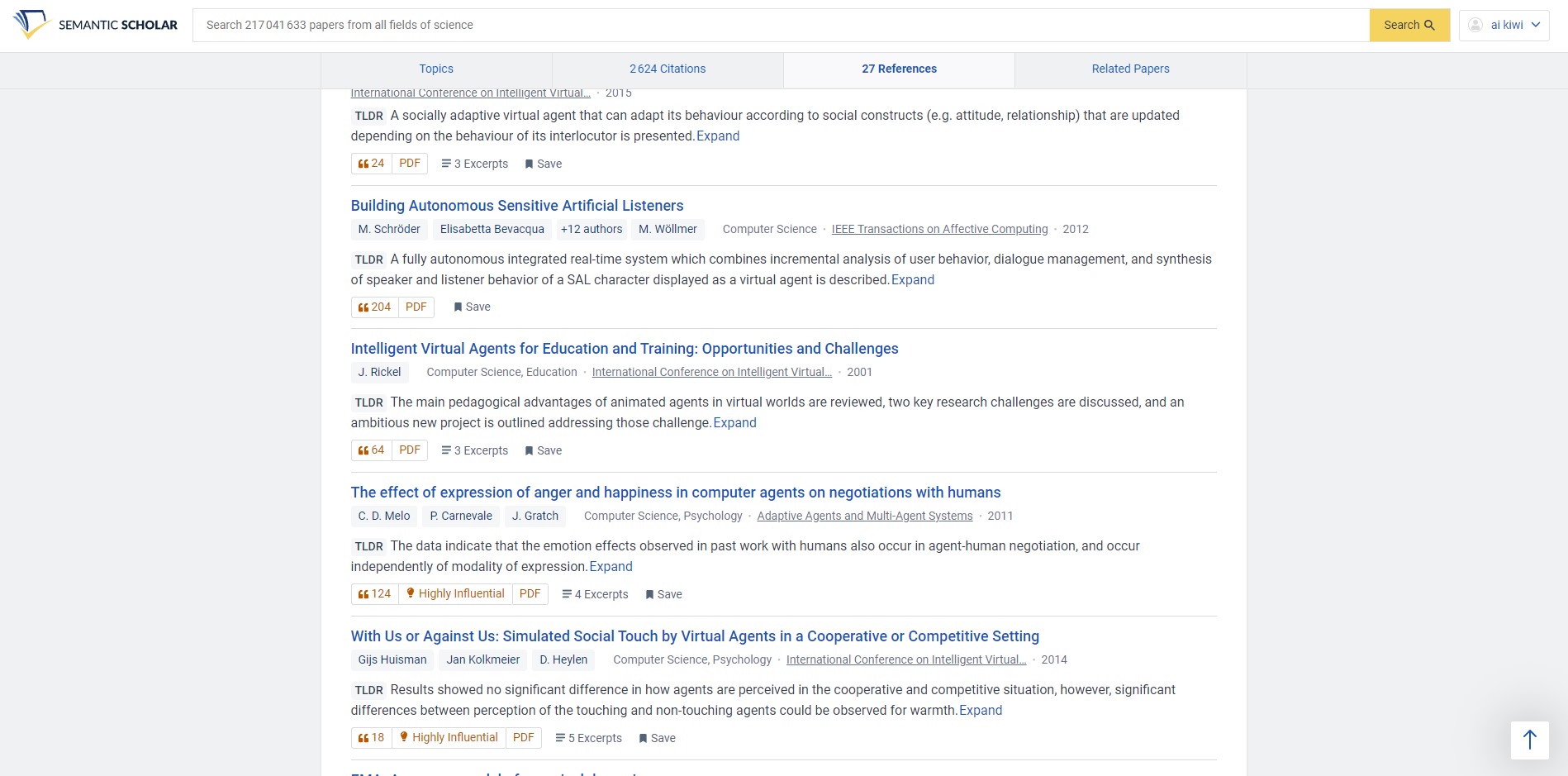Open author P. Carnevale
This screenshot has width=1568, height=776.
(461, 516)
